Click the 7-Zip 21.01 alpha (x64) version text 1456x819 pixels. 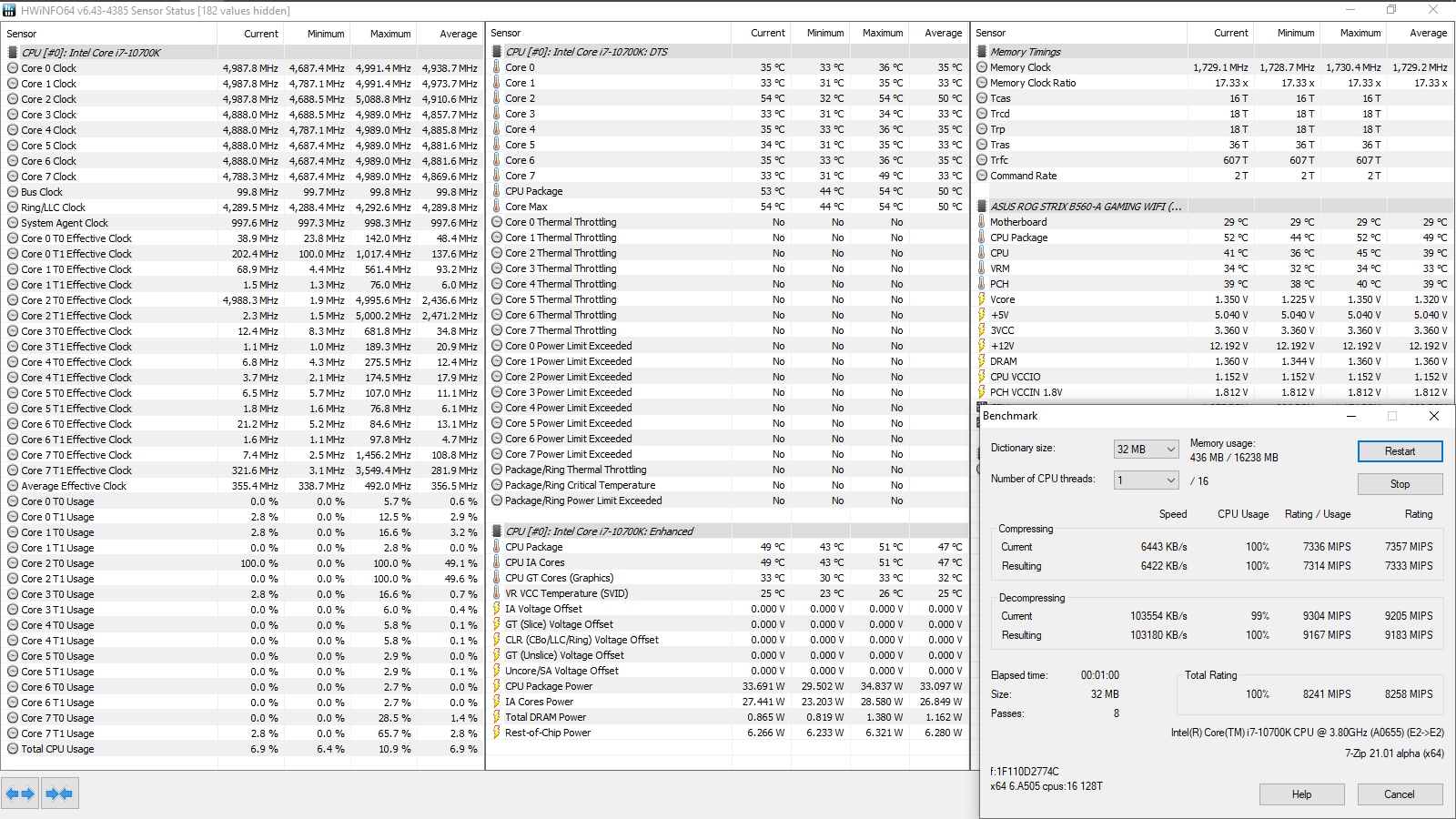click(1394, 753)
